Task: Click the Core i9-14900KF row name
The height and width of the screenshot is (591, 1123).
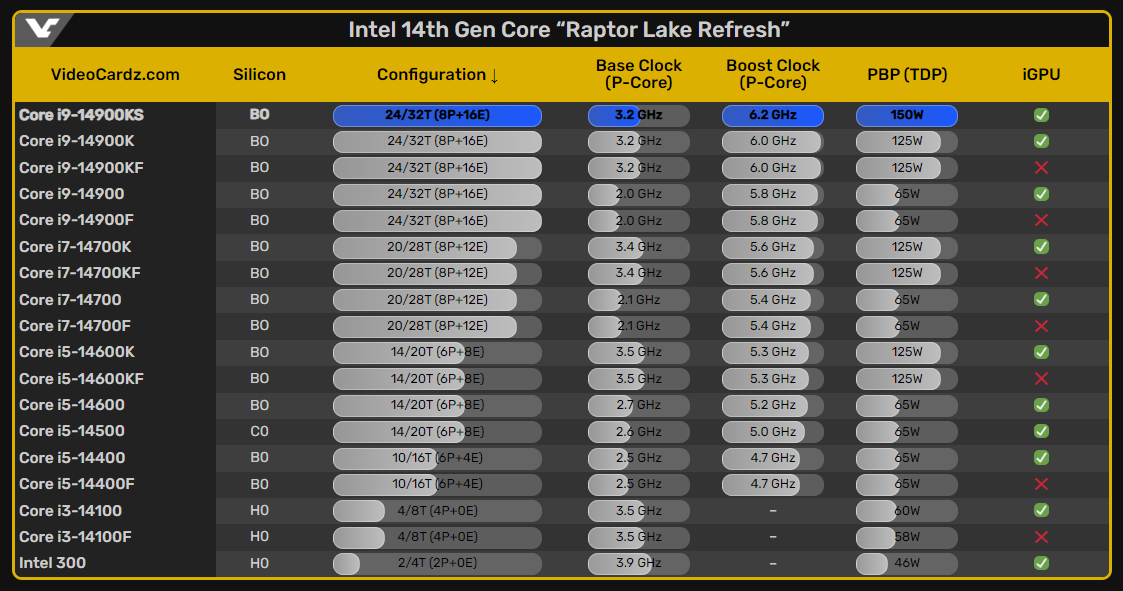Action: (x=82, y=168)
